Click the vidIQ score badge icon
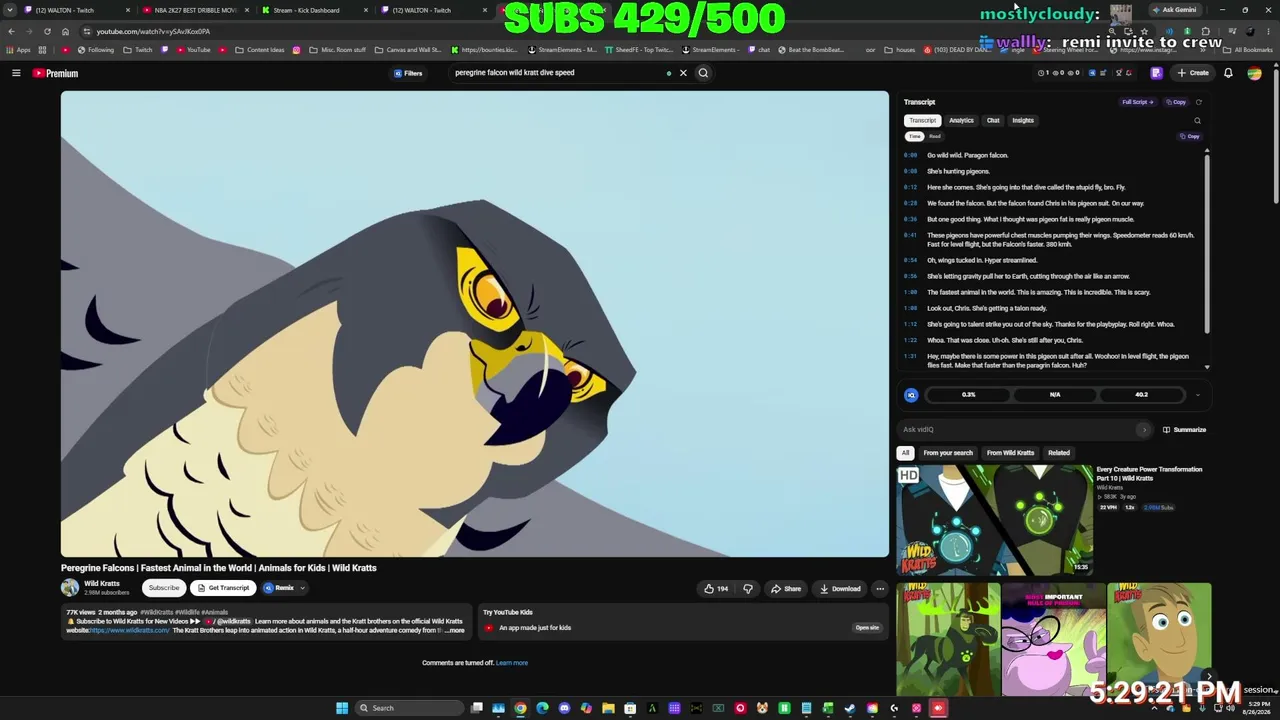Image resolution: width=1280 pixels, height=720 pixels. pyautogui.click(x=911, y=395)
